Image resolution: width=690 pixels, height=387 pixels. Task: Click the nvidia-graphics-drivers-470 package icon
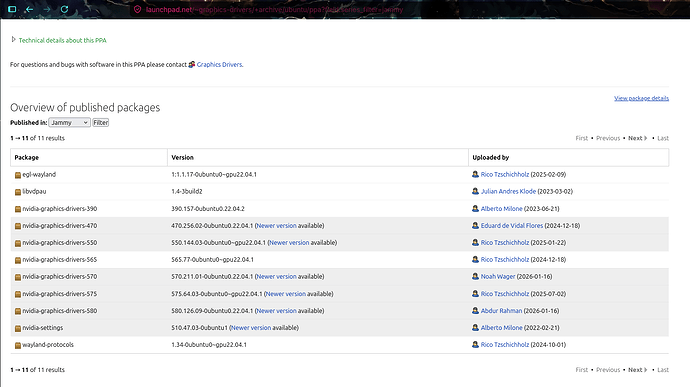(x=18, y=226)
